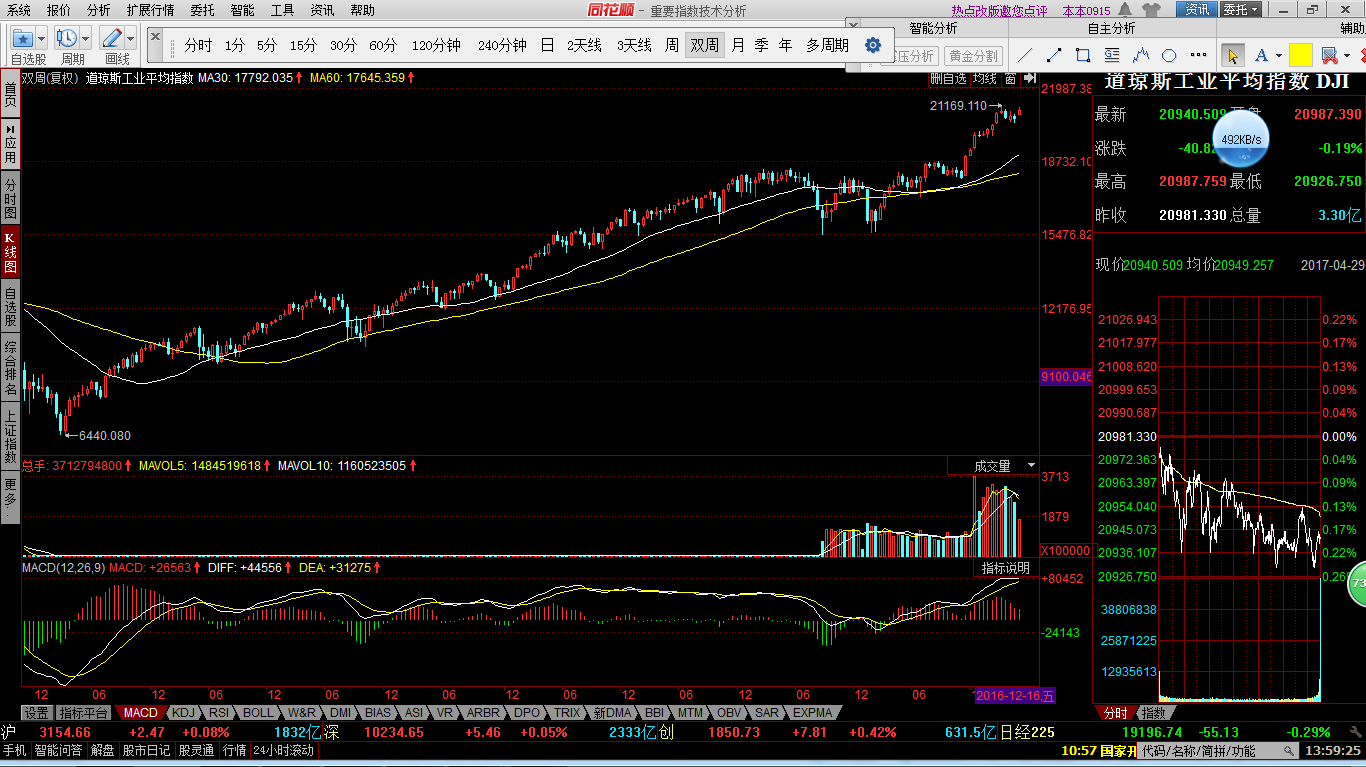This screenshot has height=767, width=1366.
Task: Pick the yellow color swatch
Action: click(1300, 55)
